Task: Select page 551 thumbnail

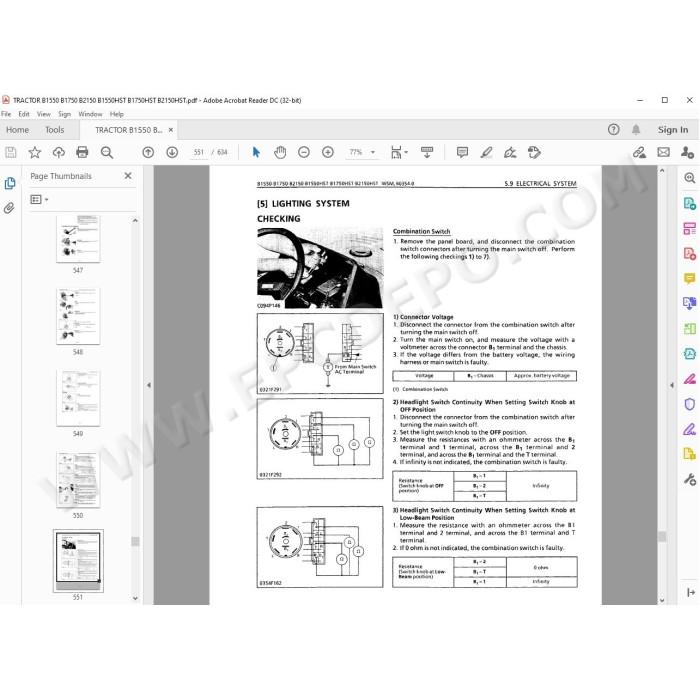Action: click(78, 561)
